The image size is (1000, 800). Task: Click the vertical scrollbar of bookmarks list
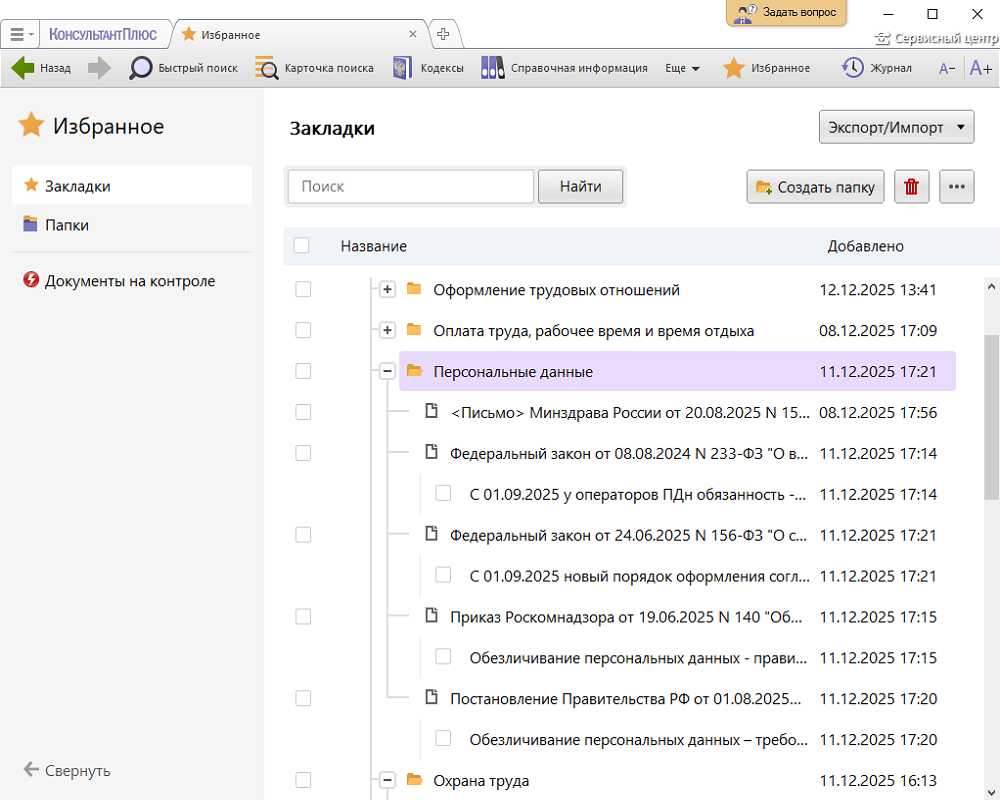pos(991,420)
